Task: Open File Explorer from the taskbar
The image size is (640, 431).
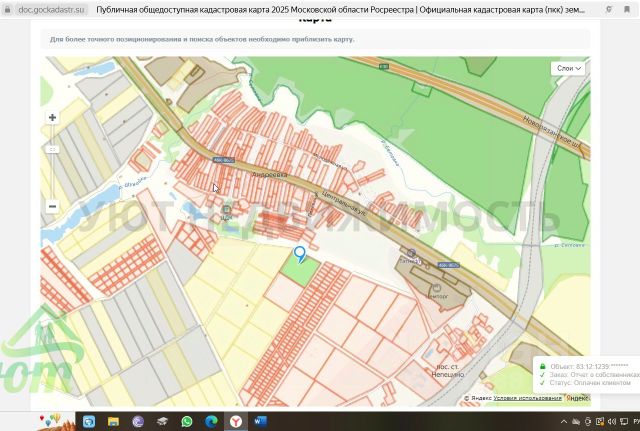Action: (113, 421)
